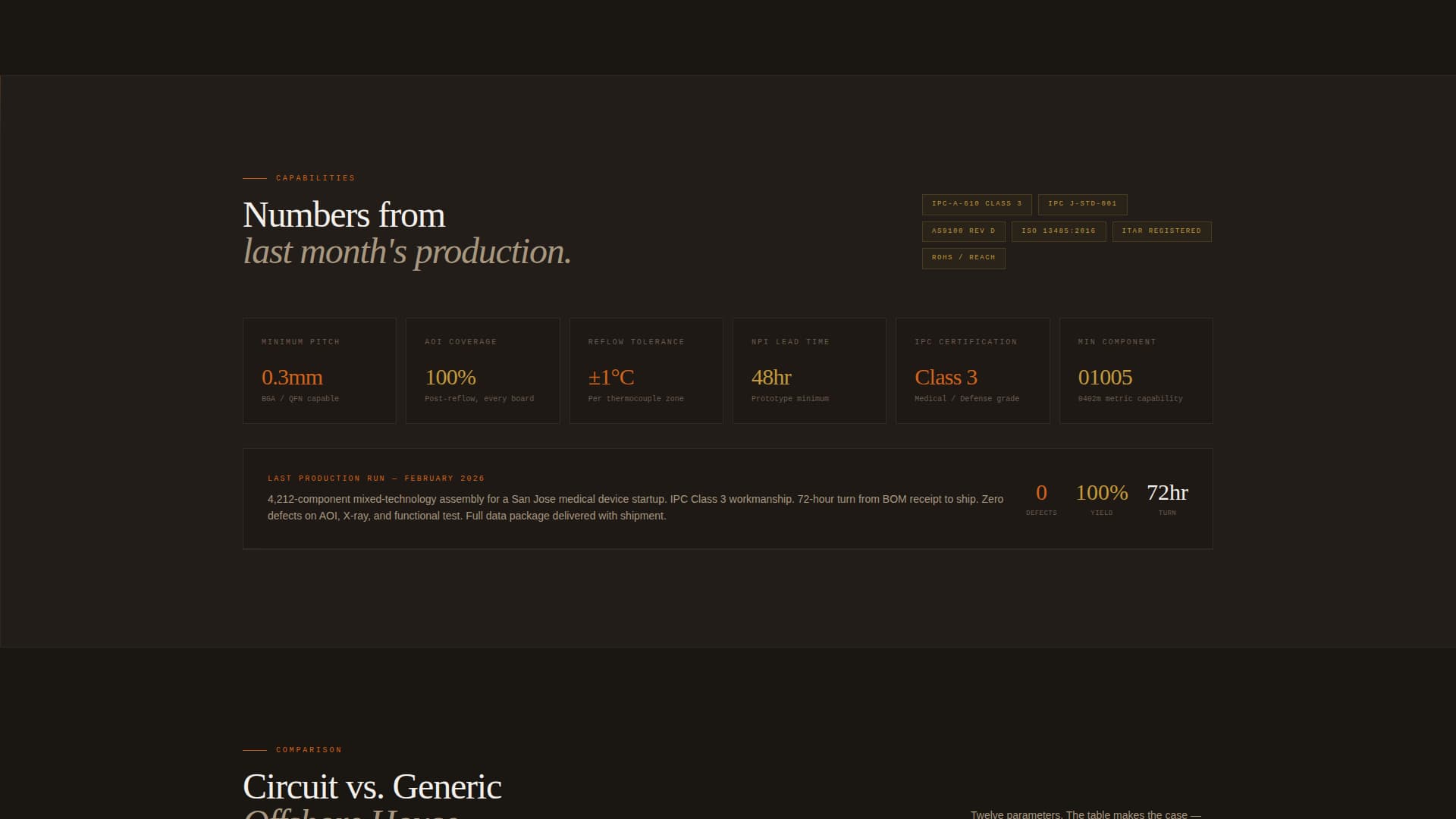Viewport: 1456px width, 819px height.
Task: Click the 0 Defects statistic
Action: (1041, 494)
